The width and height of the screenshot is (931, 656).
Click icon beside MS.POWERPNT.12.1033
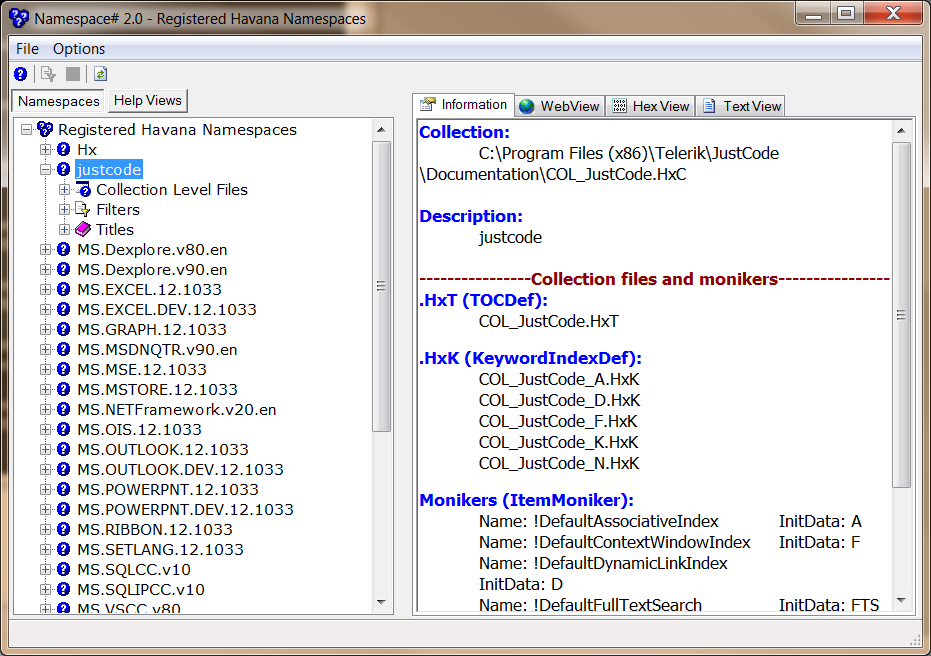coord(64,489)
